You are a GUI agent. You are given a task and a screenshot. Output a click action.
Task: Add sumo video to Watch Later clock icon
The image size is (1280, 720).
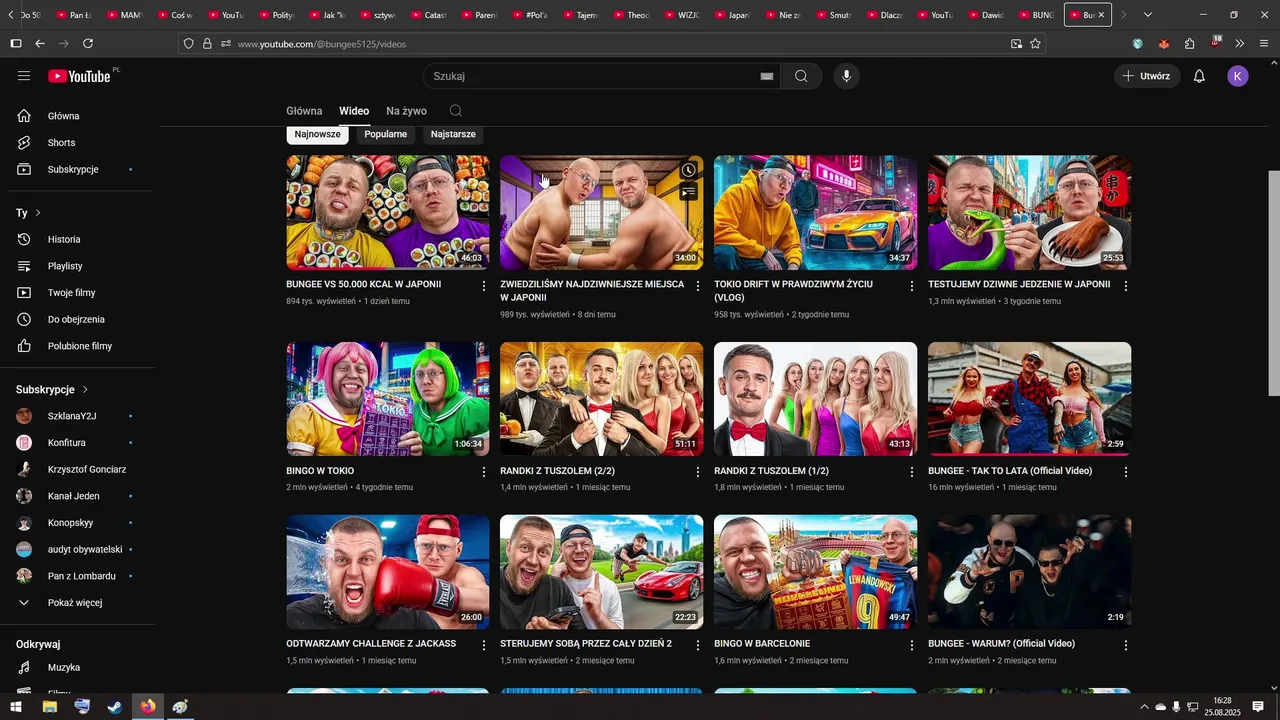pyautogui.click(x=688, y=170)
